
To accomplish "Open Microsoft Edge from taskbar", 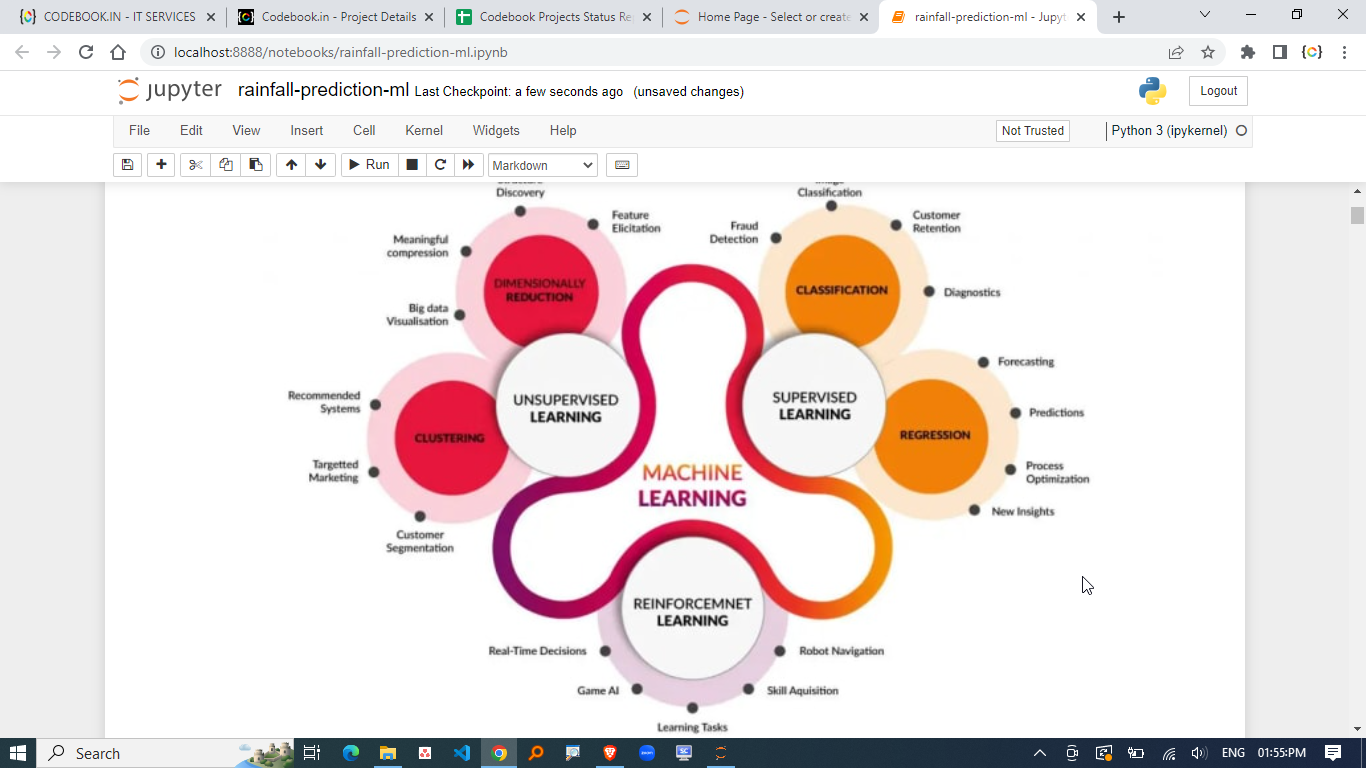I will (350, 753).
